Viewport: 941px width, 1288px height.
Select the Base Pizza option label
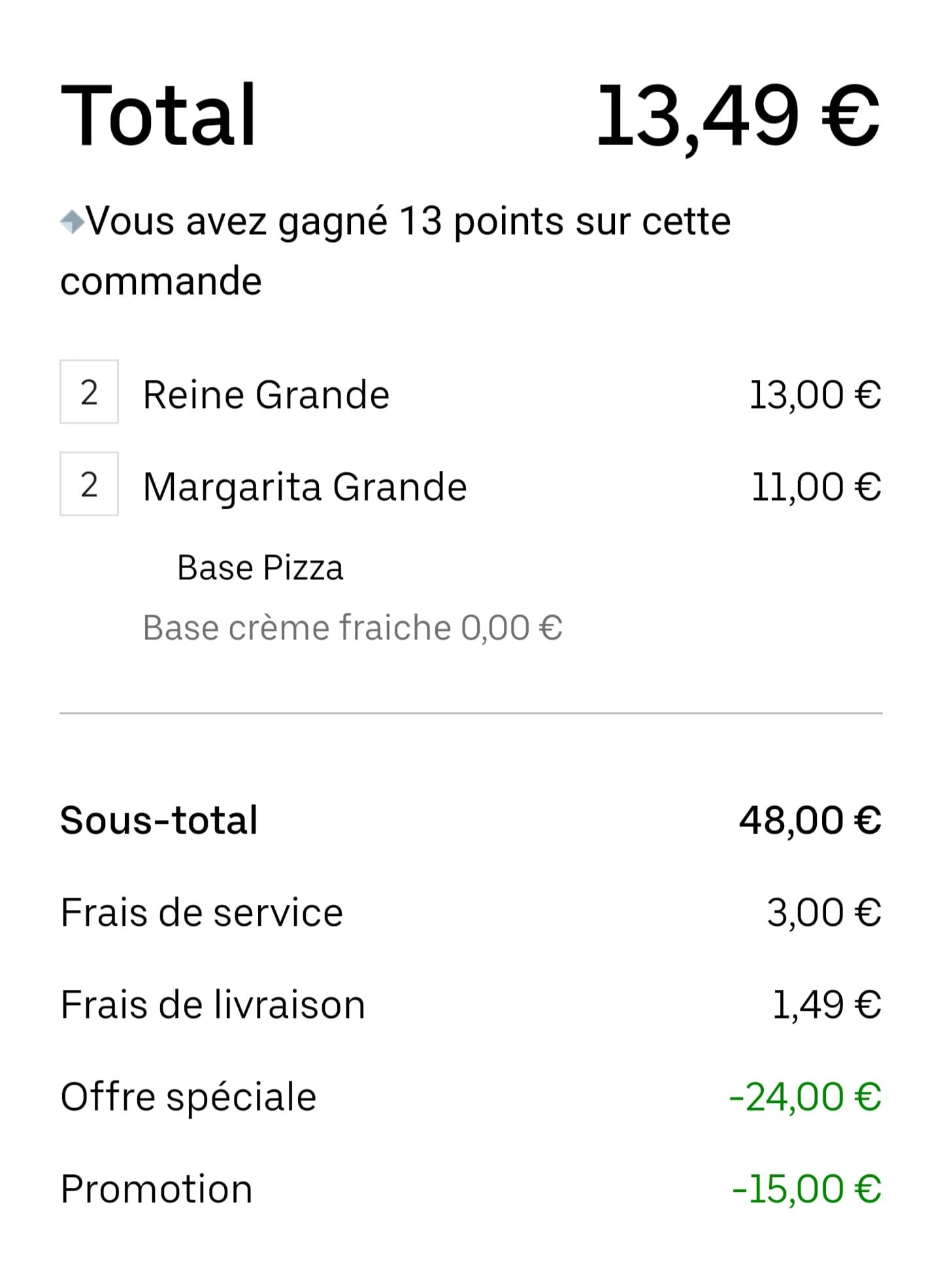260,568
